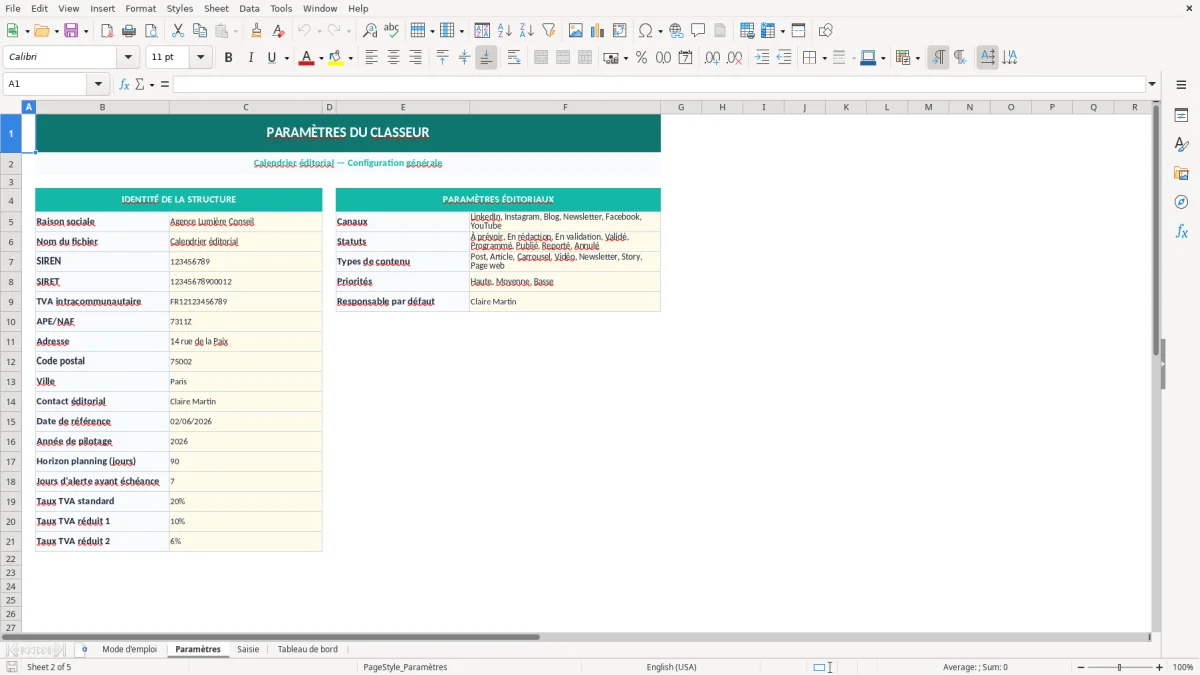1200x675 pixels.
Task: Open the sidebar Functions panel
Action: pyautogui.click(x=1181, y=231)
